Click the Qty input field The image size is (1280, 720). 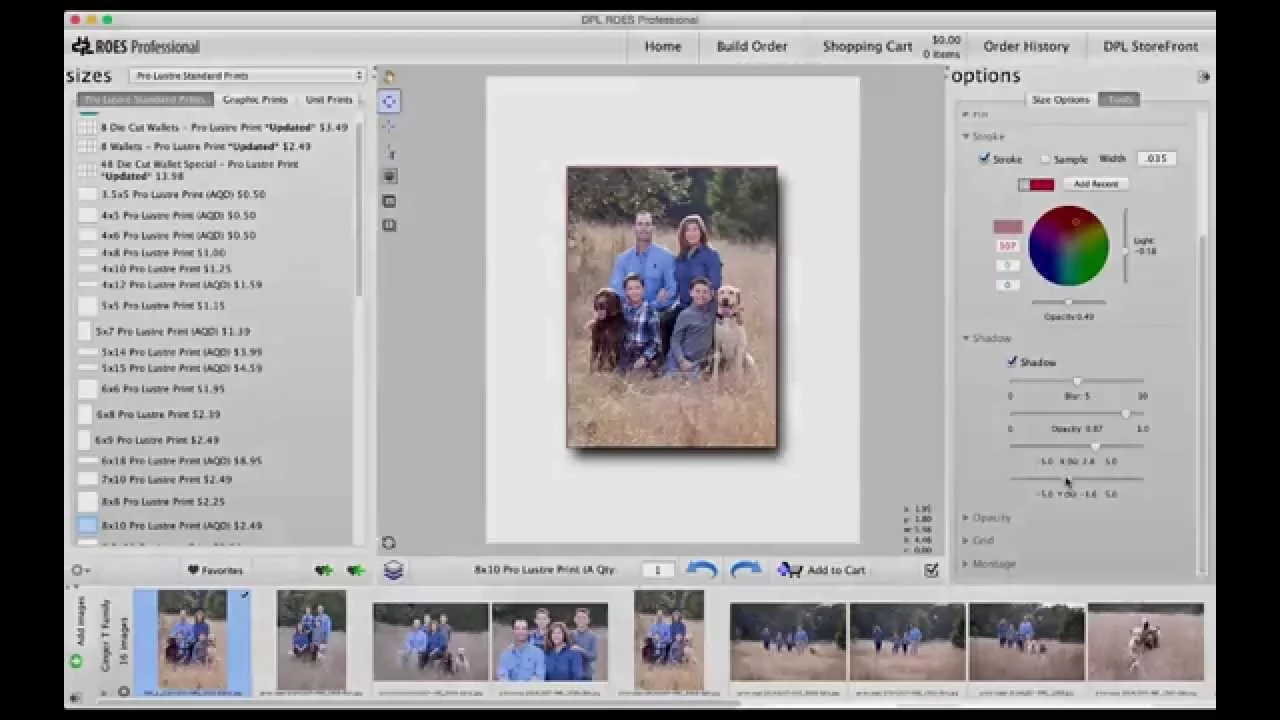pyautogui.click(x=657, y=570)
